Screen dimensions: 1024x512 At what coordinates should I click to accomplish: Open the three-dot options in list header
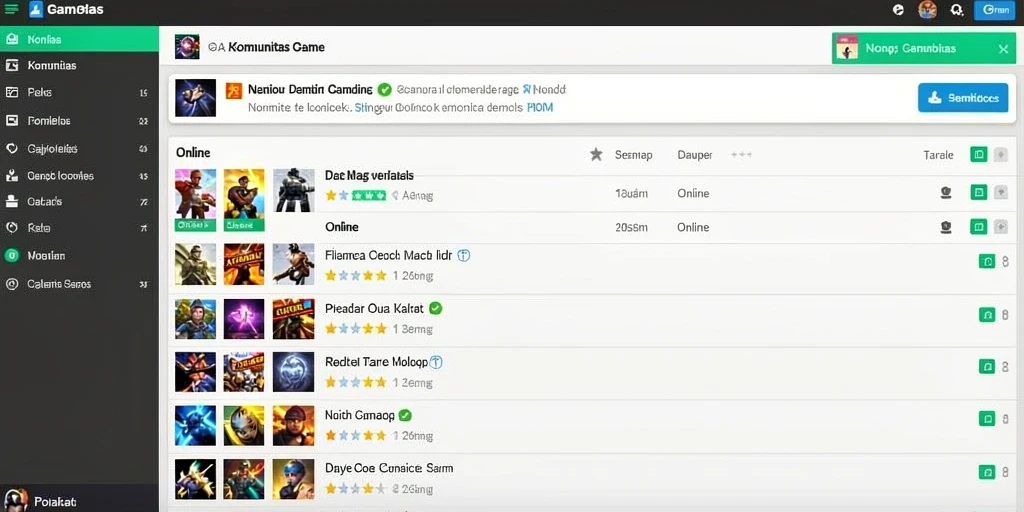click(741, 155)
